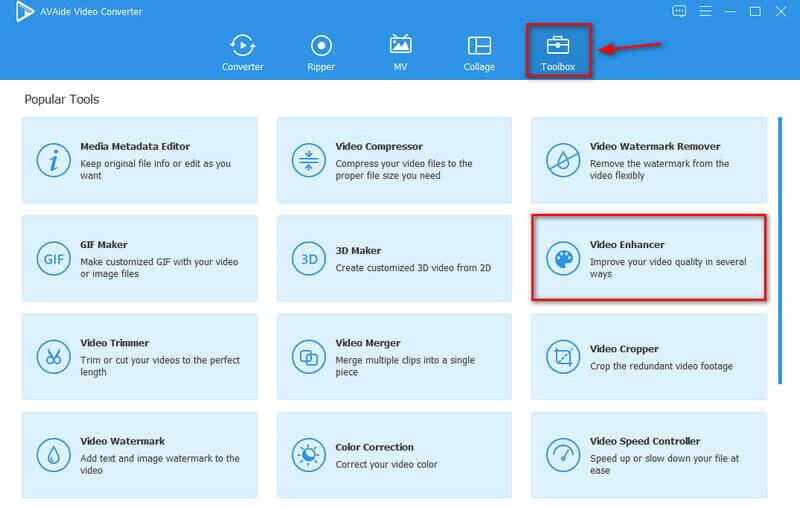Screen dimensions: 800x508
Task: Launch Video Compressor tool title
Action: 379,146
